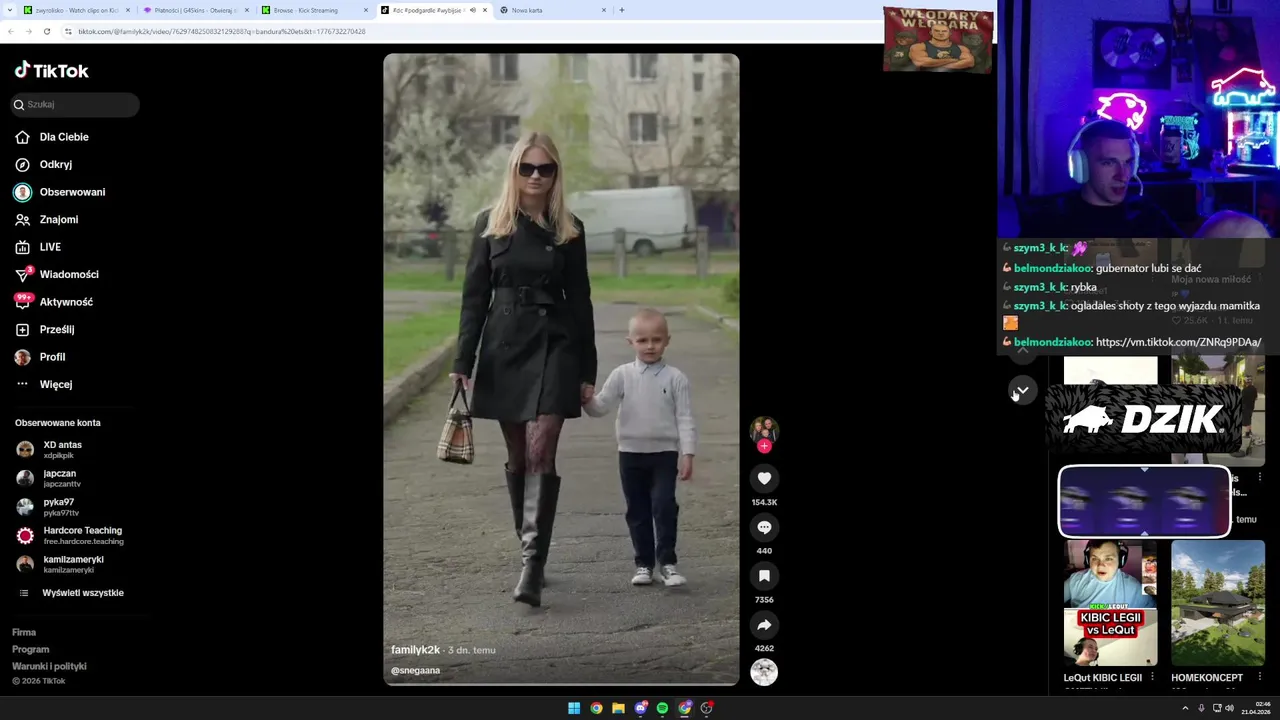Image resolution: width=1280 pixels, height=720 pixels.
Task: Click the TikTok logo
Action: point(51,70)
